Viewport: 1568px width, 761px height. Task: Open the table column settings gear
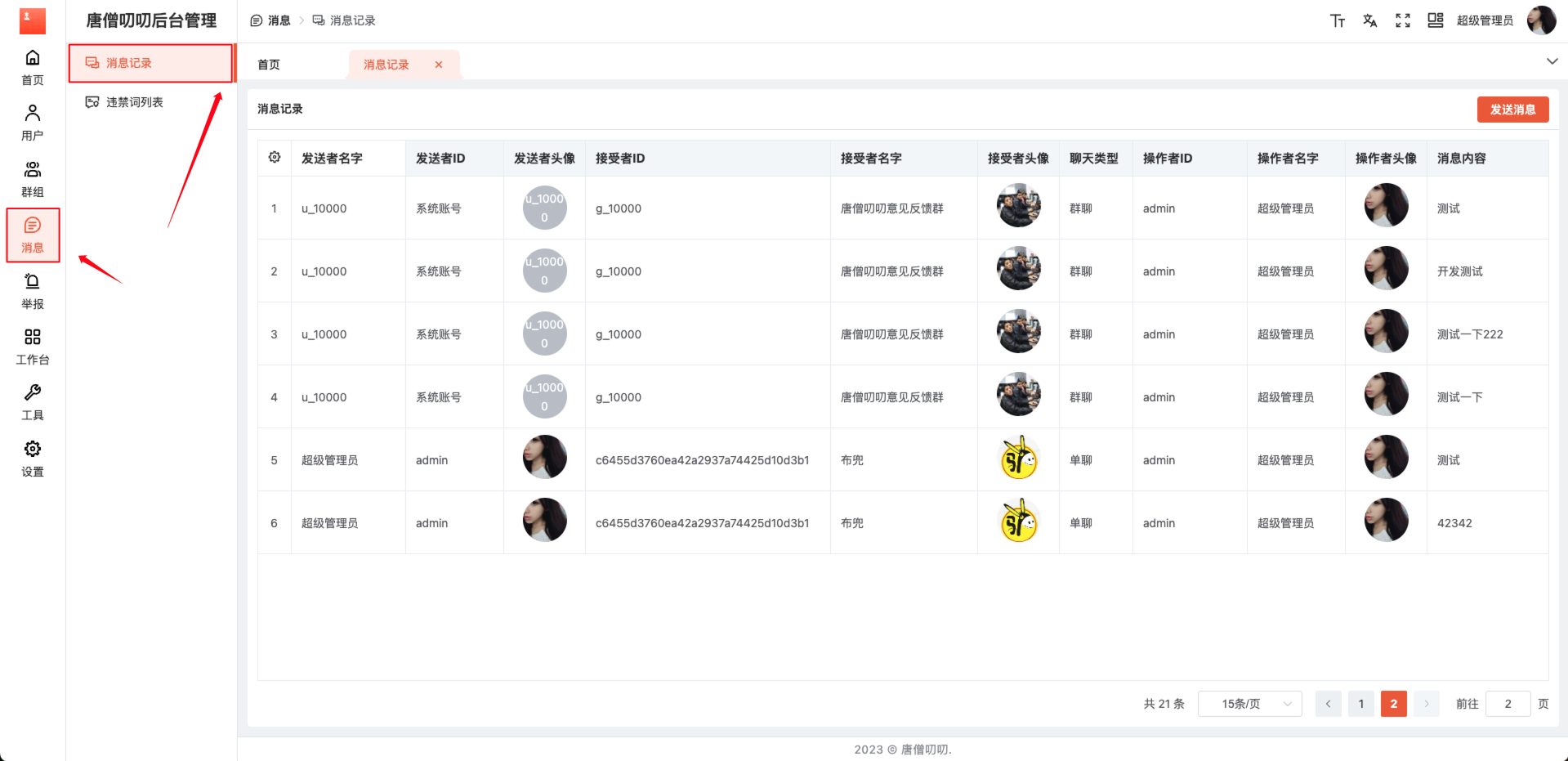pos(275,157)
